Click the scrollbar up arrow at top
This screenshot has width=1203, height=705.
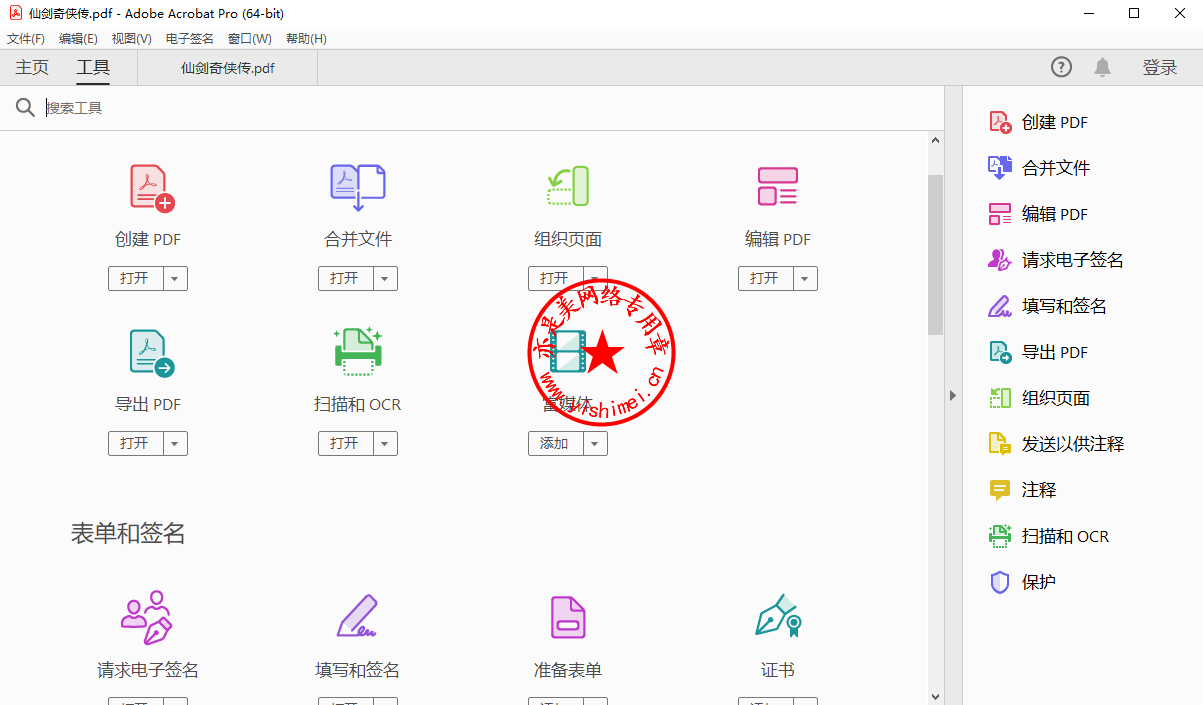(x=935, y=140)
